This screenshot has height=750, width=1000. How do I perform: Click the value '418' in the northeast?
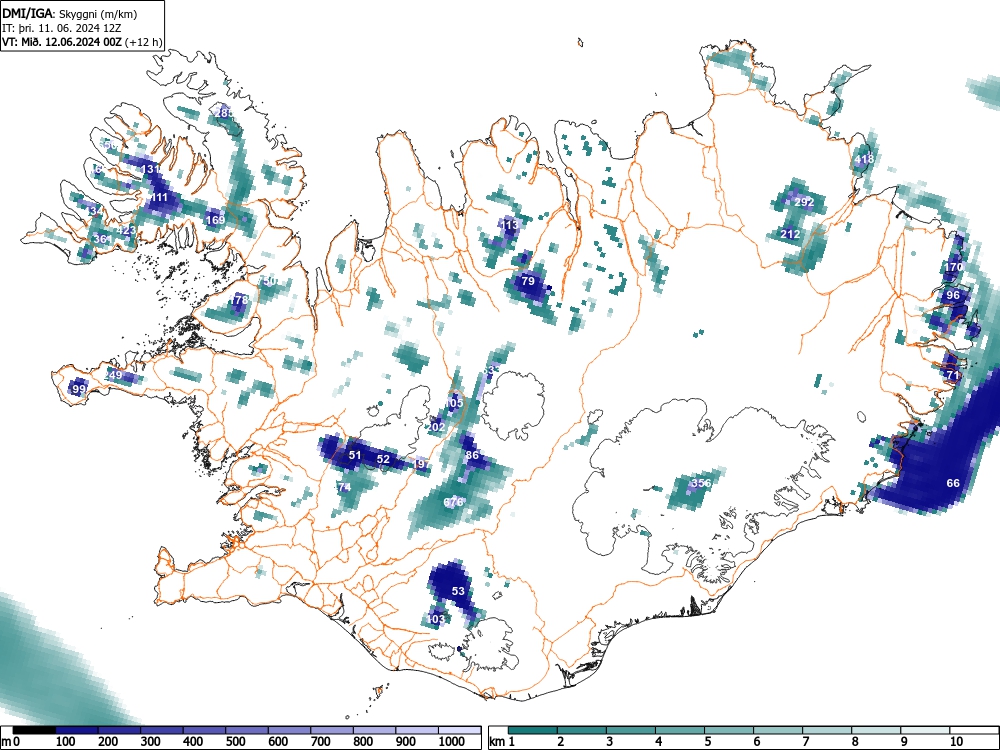pyautogui.click(x=865, y=159)
